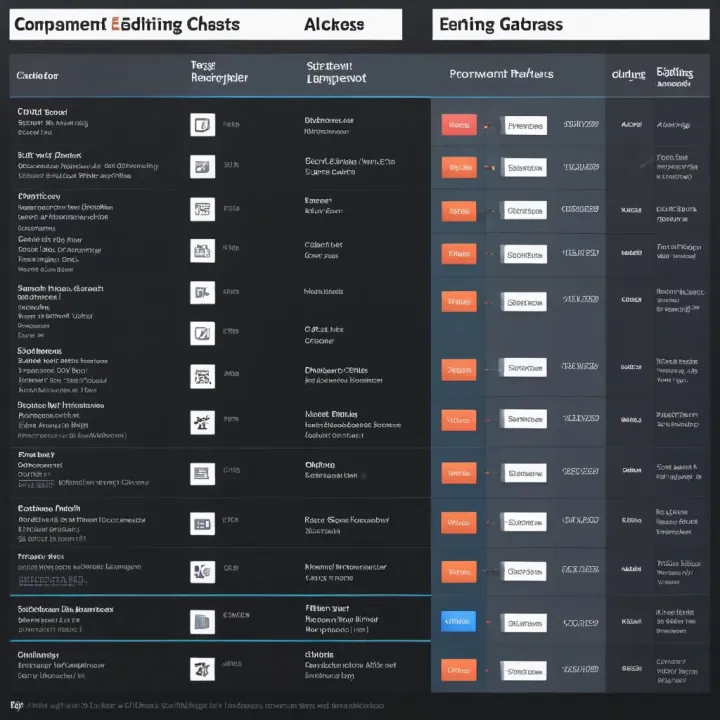The height and width of the screenshot is (720, 720).
Task: Click the square icon in the first table row
Action: pos(202,125)
